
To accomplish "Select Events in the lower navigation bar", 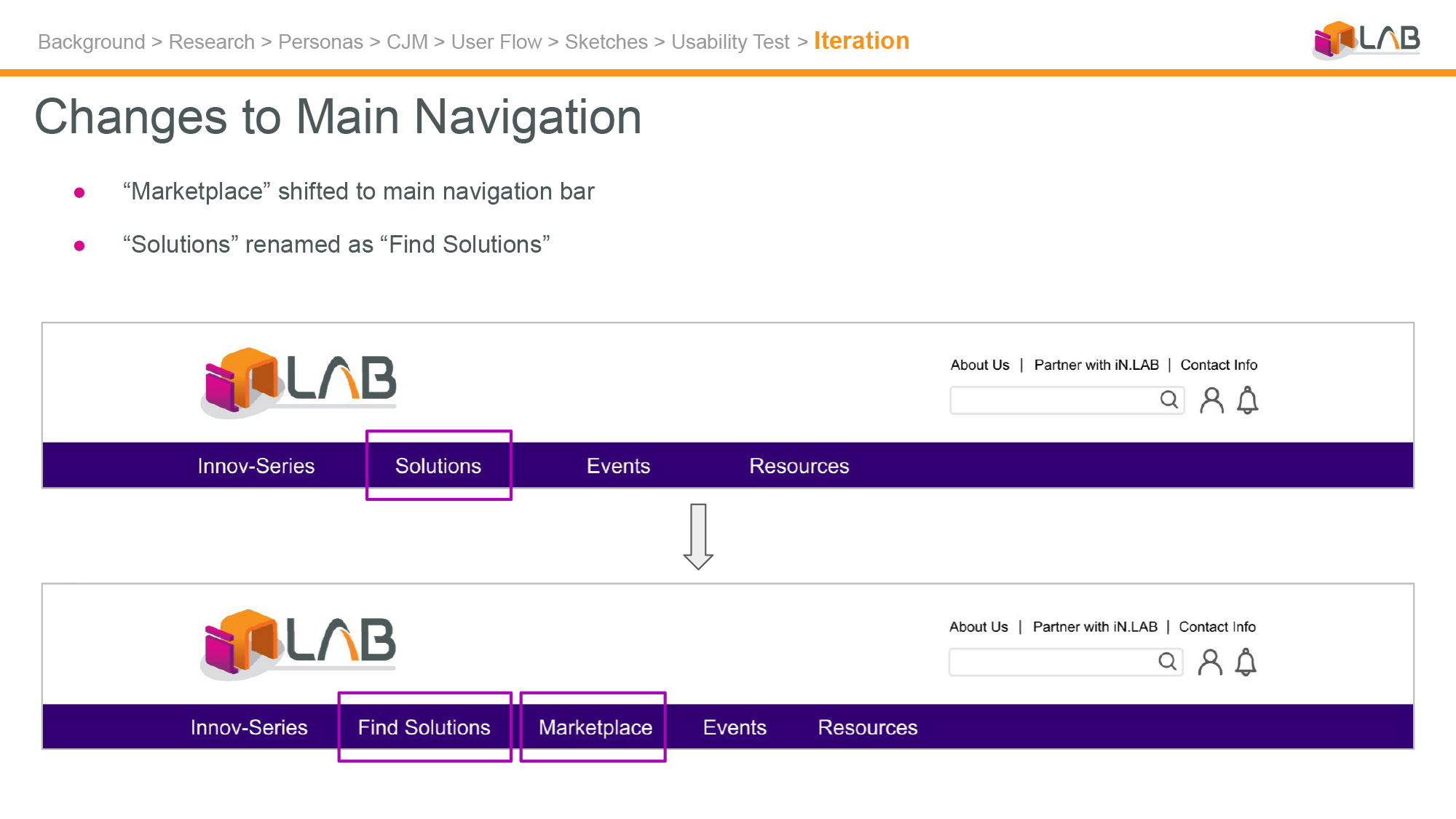I will [x=735, y=727].
